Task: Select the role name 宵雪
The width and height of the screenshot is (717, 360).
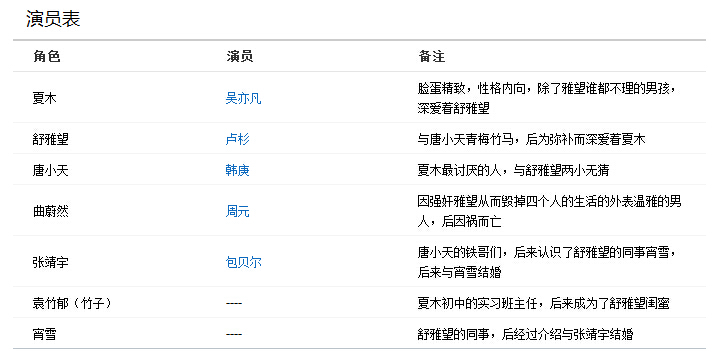Action: [x=44, y=334]
